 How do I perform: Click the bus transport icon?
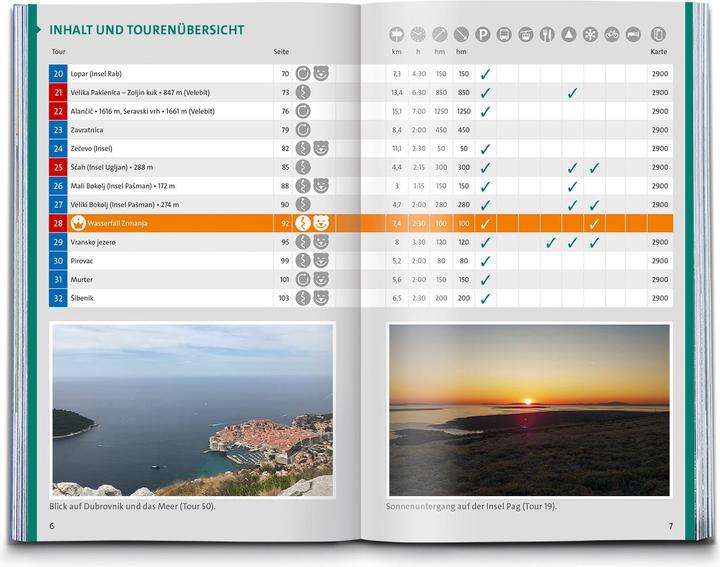click(504, 34)
